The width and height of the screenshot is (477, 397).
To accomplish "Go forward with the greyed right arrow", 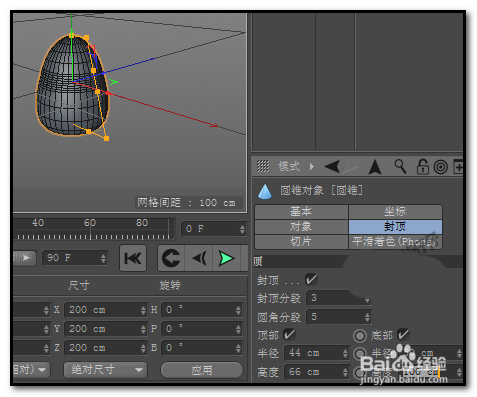I will (349, 166).
